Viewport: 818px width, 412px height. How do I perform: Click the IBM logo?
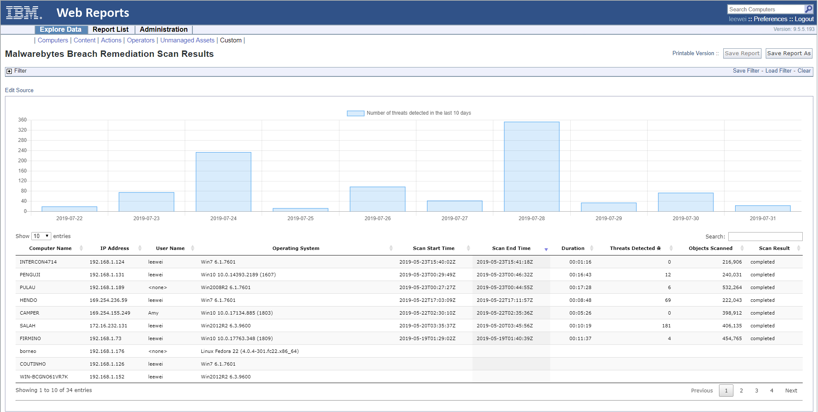click(24, 13)
